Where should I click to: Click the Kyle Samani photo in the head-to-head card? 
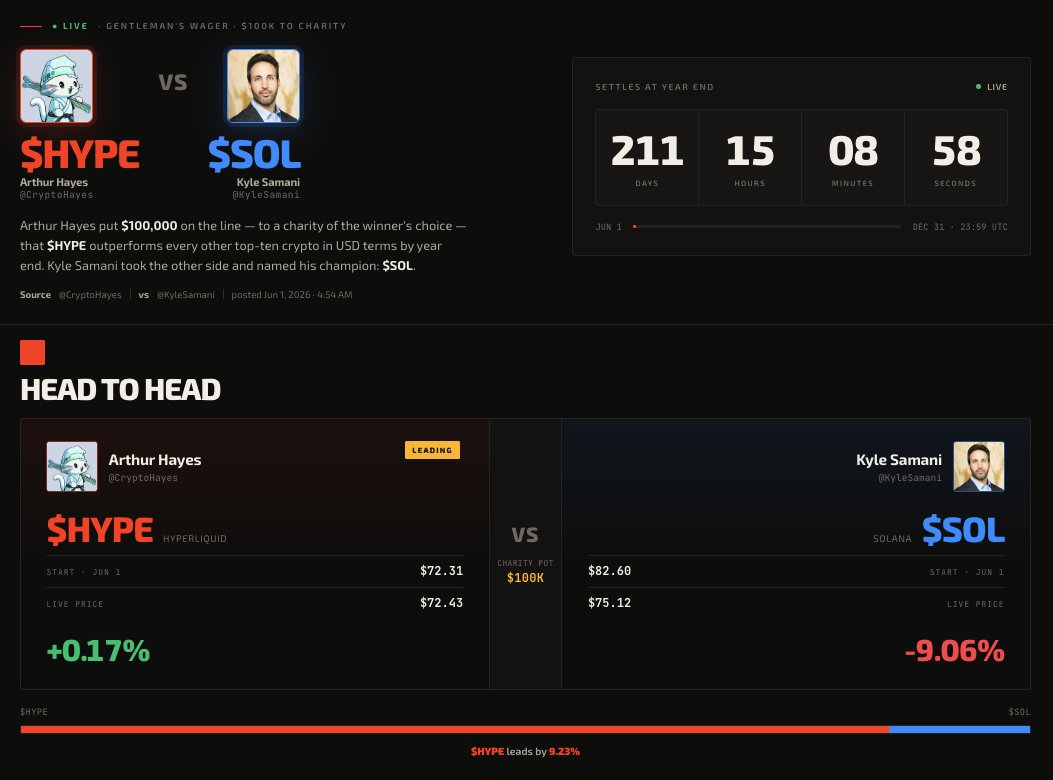click(979, 466)
